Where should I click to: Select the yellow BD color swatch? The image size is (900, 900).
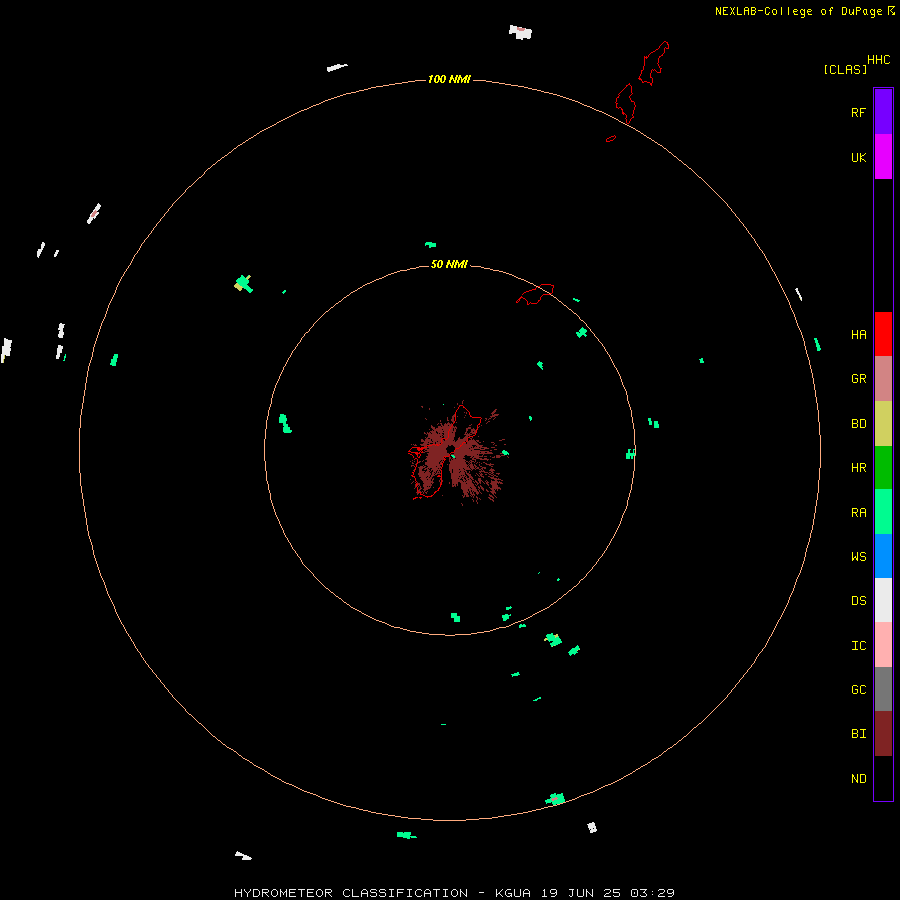point(883,424)
